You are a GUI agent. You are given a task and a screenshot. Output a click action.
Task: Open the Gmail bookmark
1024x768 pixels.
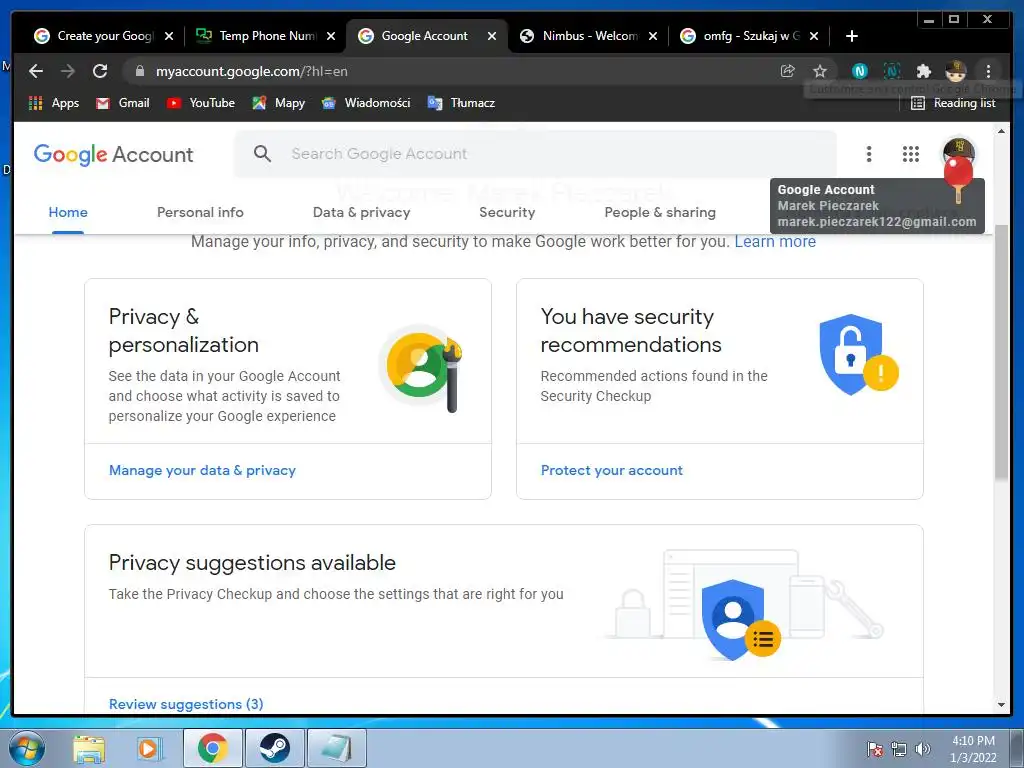click(x=123, y=103)
